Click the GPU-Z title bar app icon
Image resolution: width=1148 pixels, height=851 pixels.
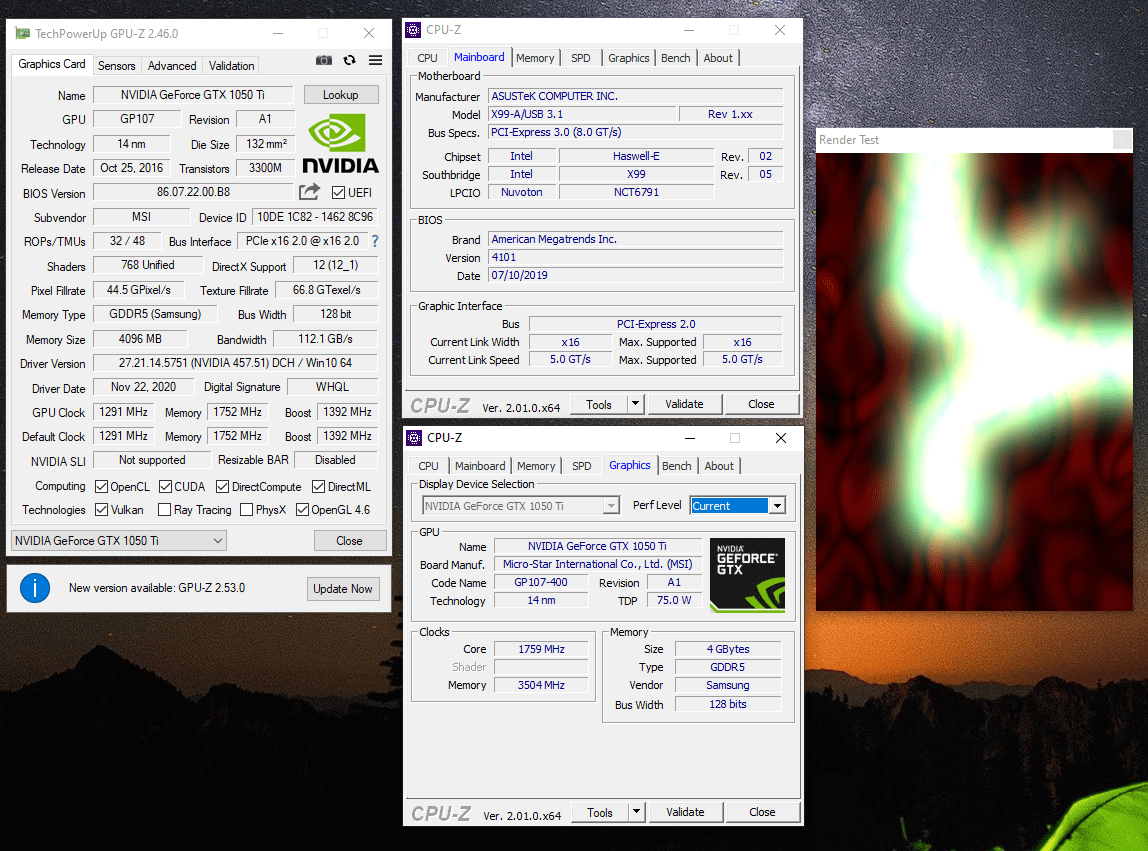coord(23,34)
